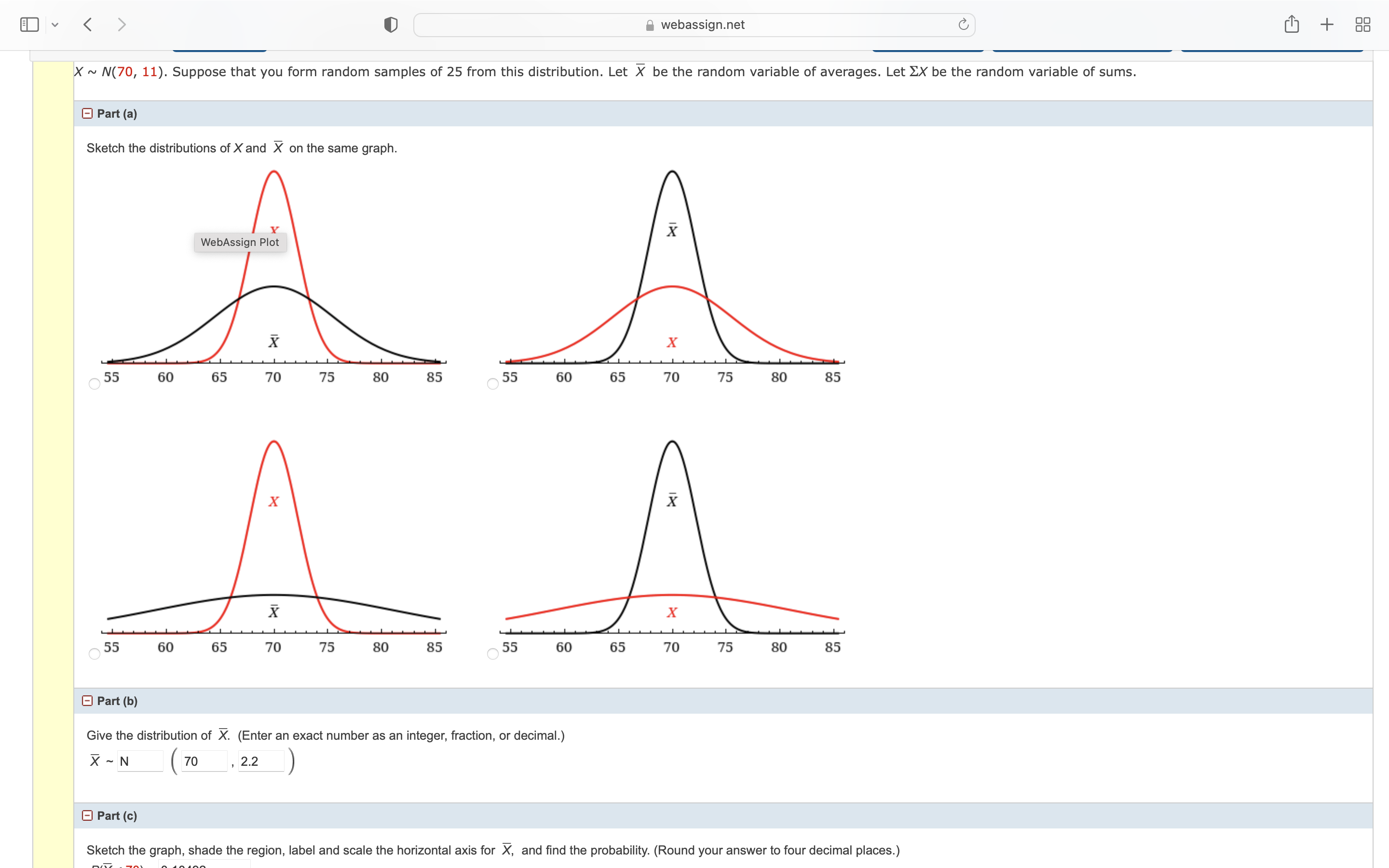Click the forward navigation arrow
The width and height of the screenshot is (1389, 868).
[x=121, y=25]
